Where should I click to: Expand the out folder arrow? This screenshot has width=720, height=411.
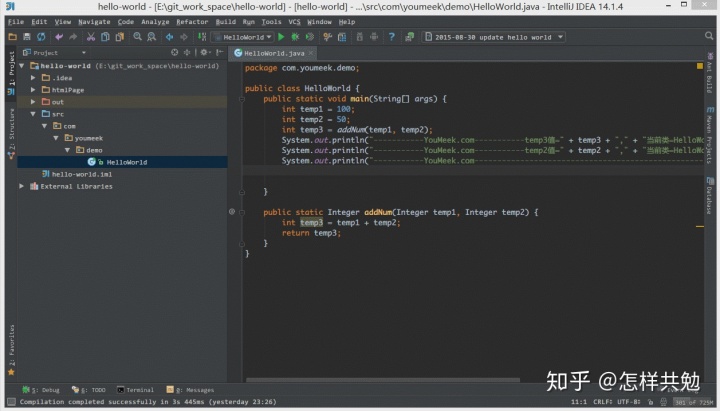pos(33,102)
